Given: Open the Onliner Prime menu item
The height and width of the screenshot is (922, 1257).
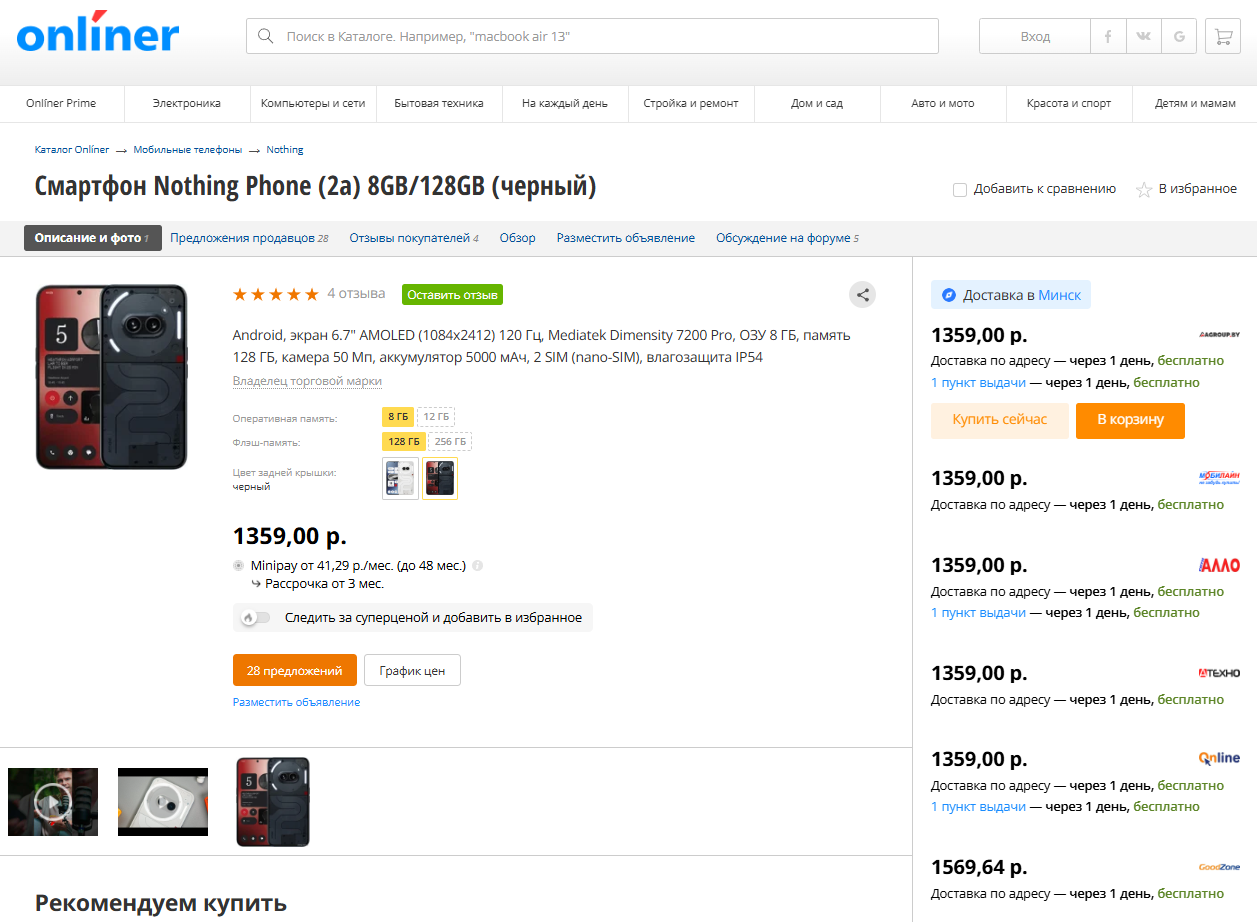Looking at the screenshot, I should 62,103.
